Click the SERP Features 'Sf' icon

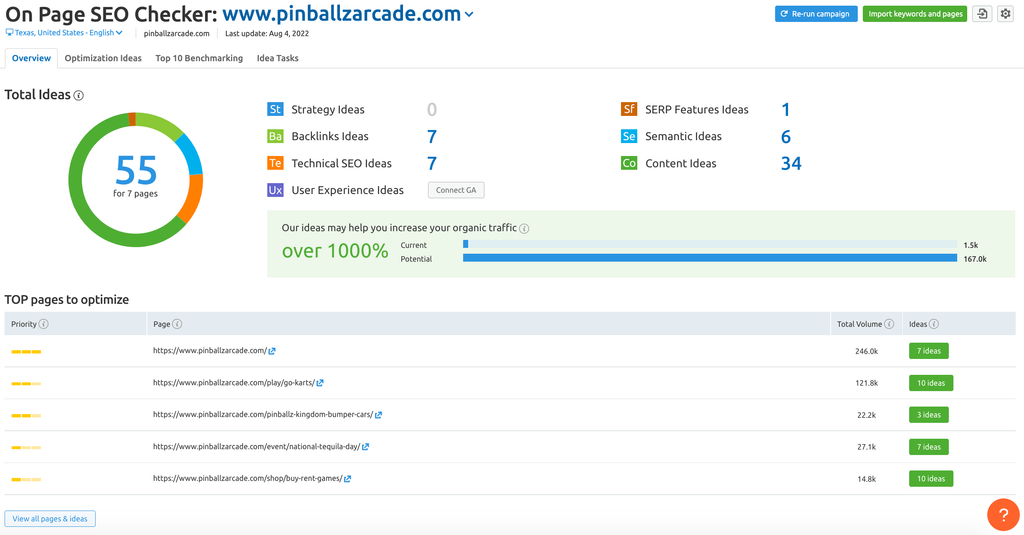pyautogui.click(x=629, y=109)
